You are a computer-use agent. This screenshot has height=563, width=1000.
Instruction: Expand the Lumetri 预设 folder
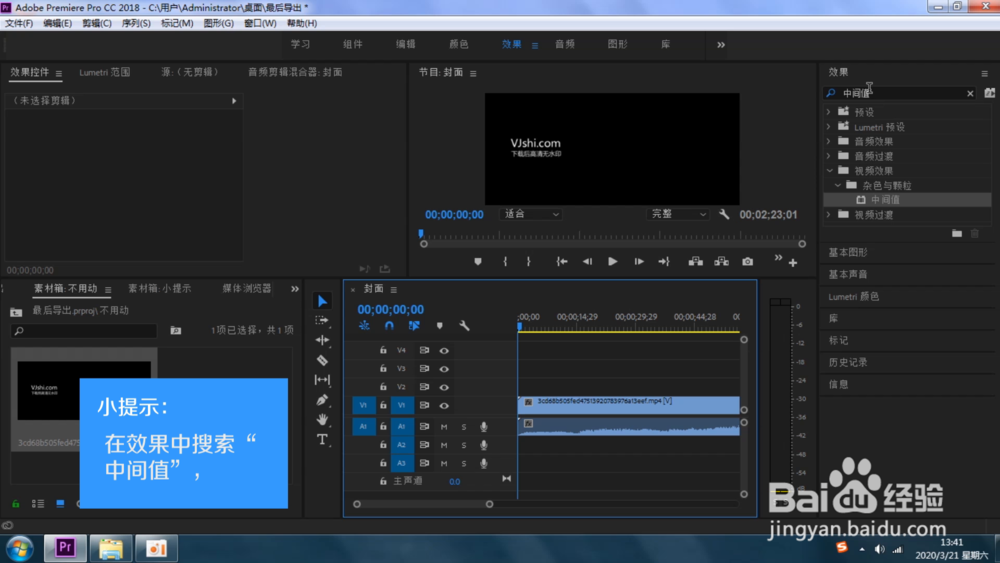click(828, 126)
